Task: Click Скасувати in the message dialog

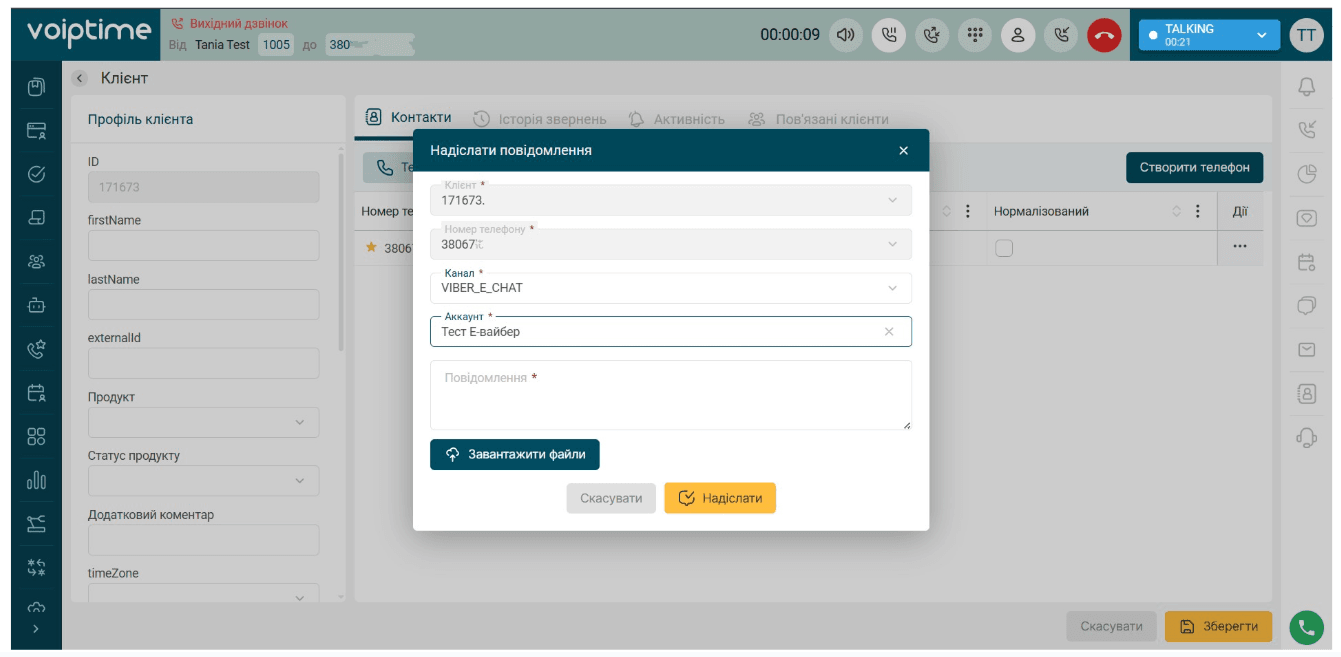Action: pyautogui.click(x=611, y=498)
